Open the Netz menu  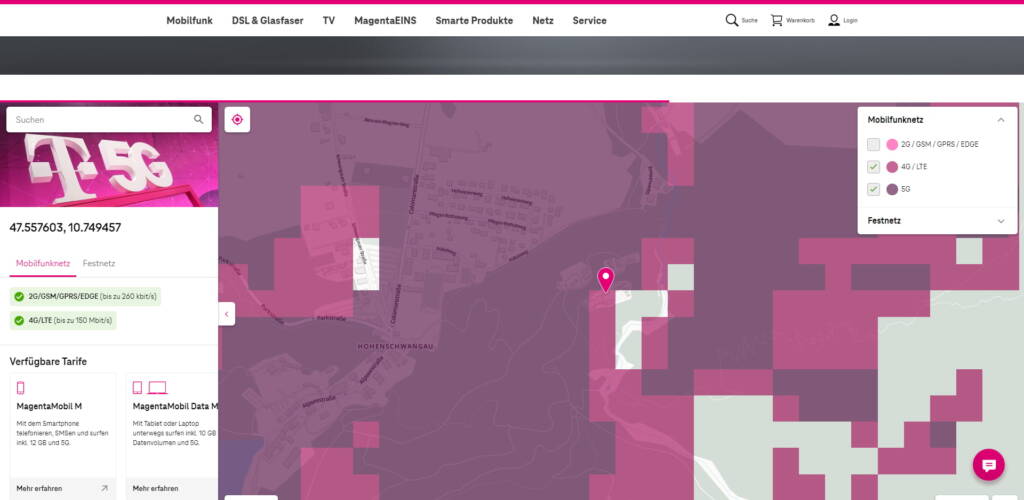pyautogui.click(x=543, y=20)
